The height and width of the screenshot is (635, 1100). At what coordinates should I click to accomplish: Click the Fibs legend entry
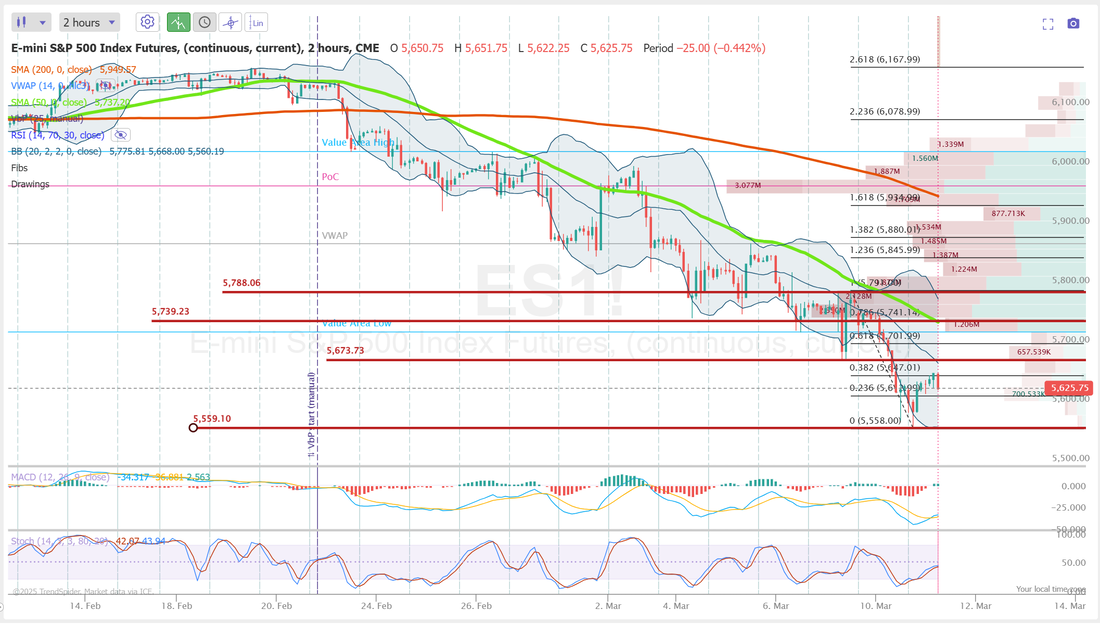coord(19,168)
